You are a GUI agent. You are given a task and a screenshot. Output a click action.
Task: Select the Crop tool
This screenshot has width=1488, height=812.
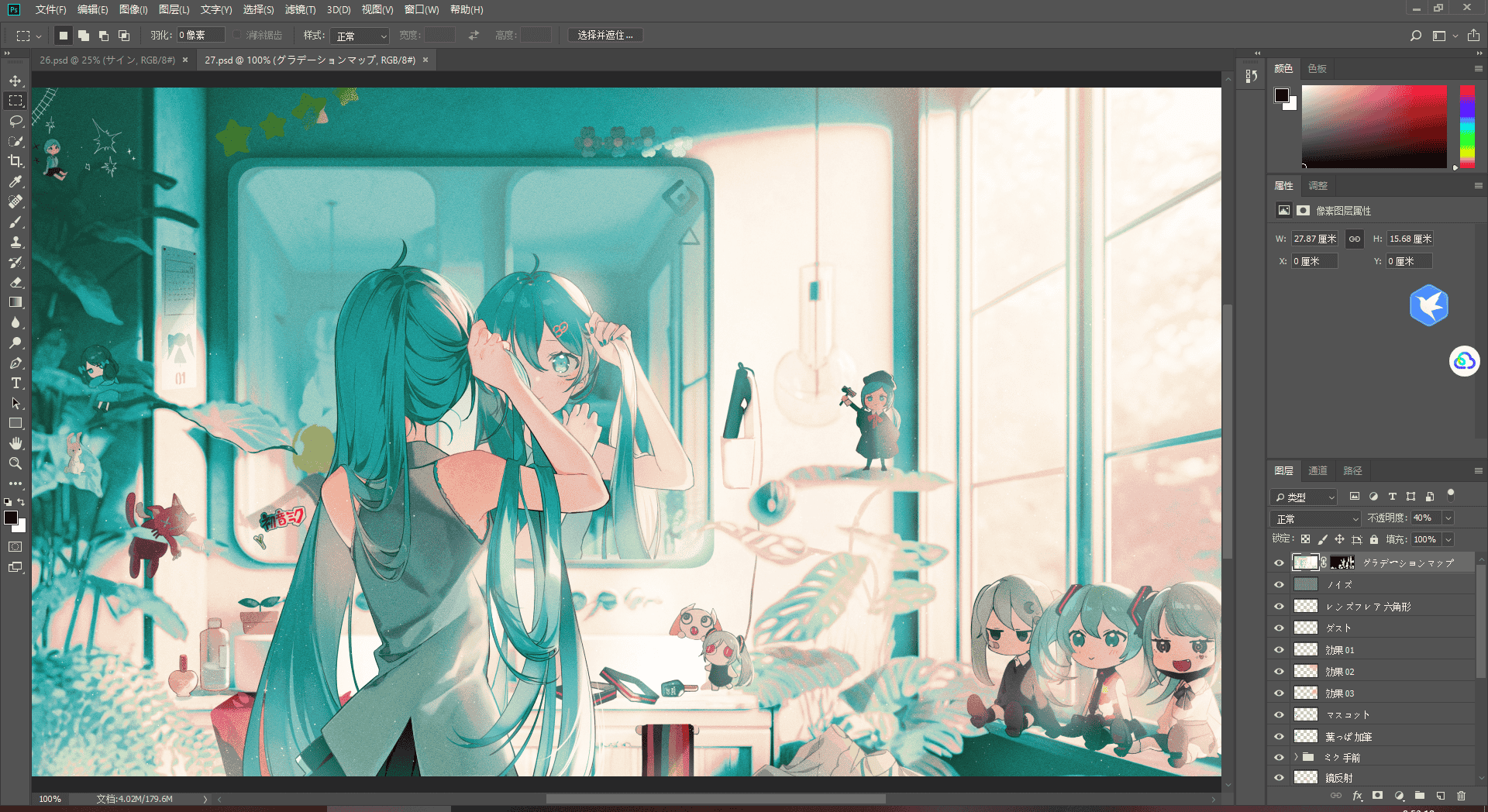coord(15,161)
